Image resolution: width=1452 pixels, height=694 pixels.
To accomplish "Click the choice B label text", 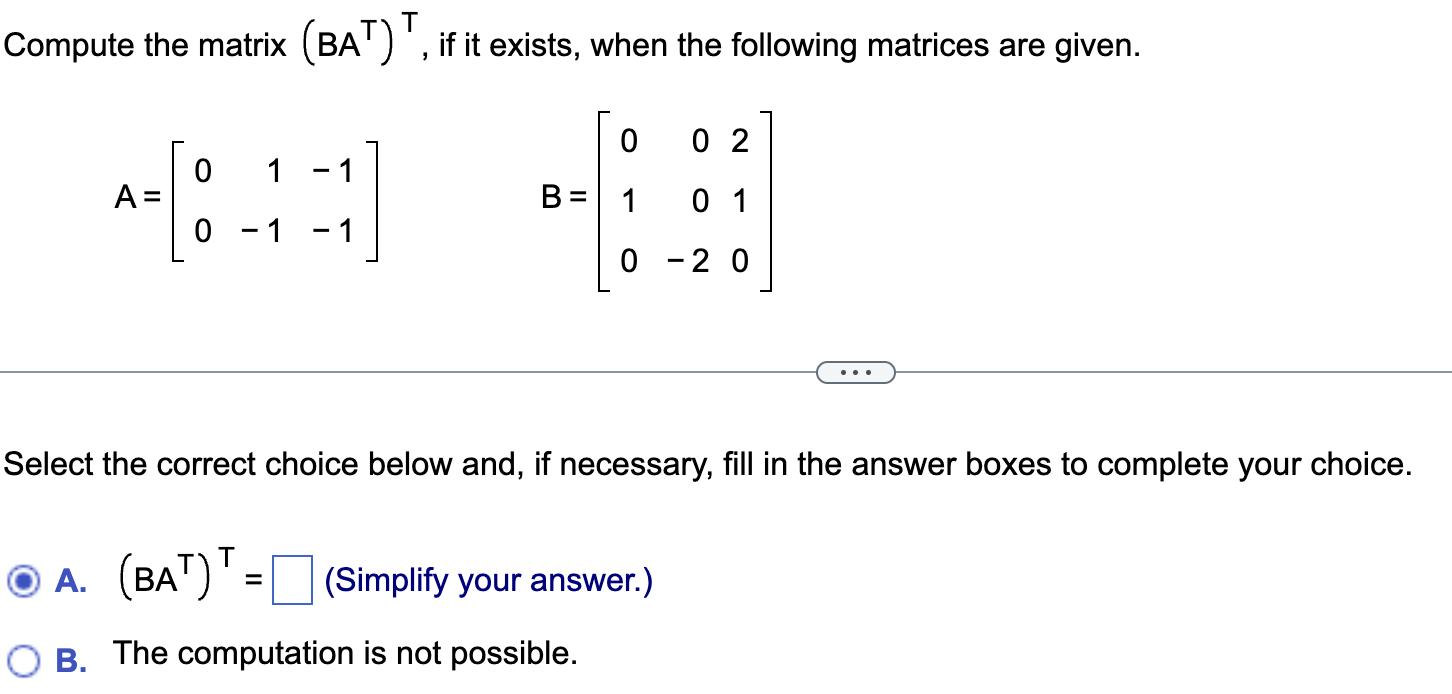I will click(x=69, y=657).
